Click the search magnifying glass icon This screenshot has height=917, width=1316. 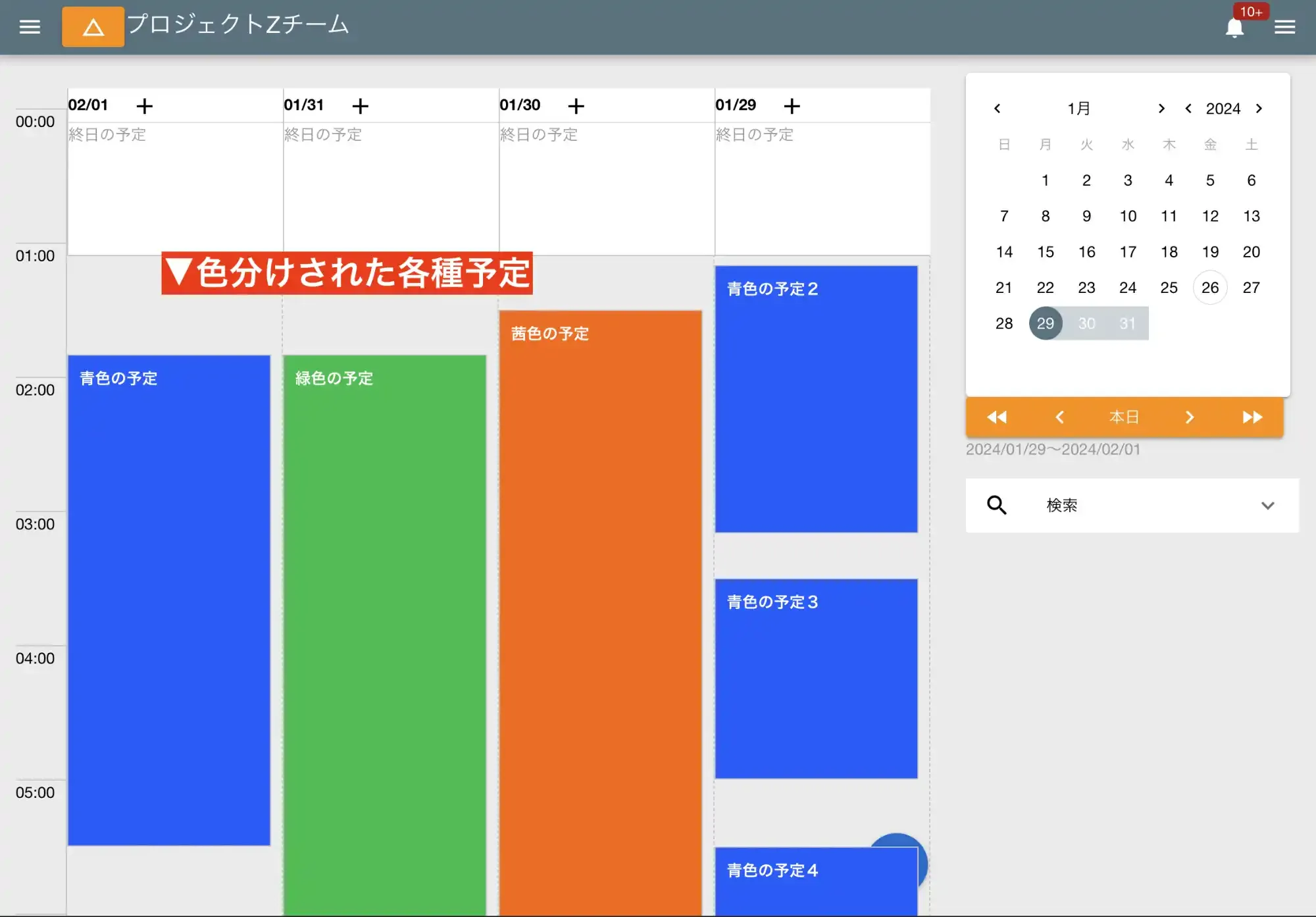pos(996,505)
